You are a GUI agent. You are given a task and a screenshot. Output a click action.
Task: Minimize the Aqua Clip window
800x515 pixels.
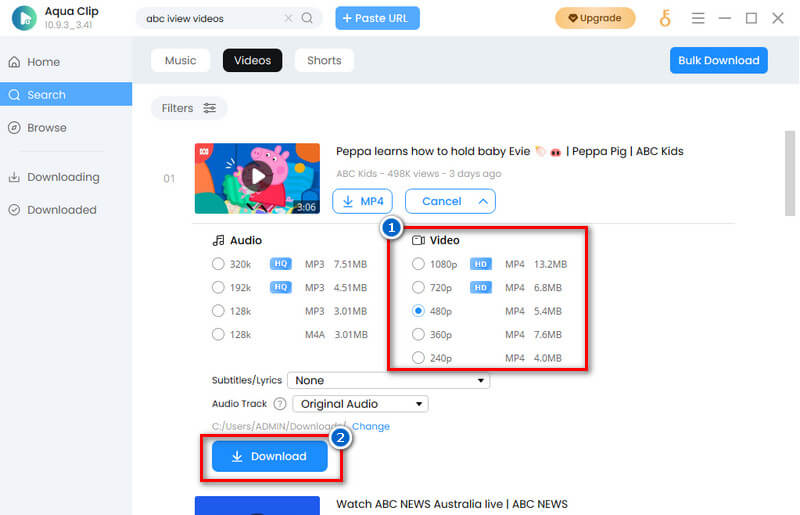724,18
